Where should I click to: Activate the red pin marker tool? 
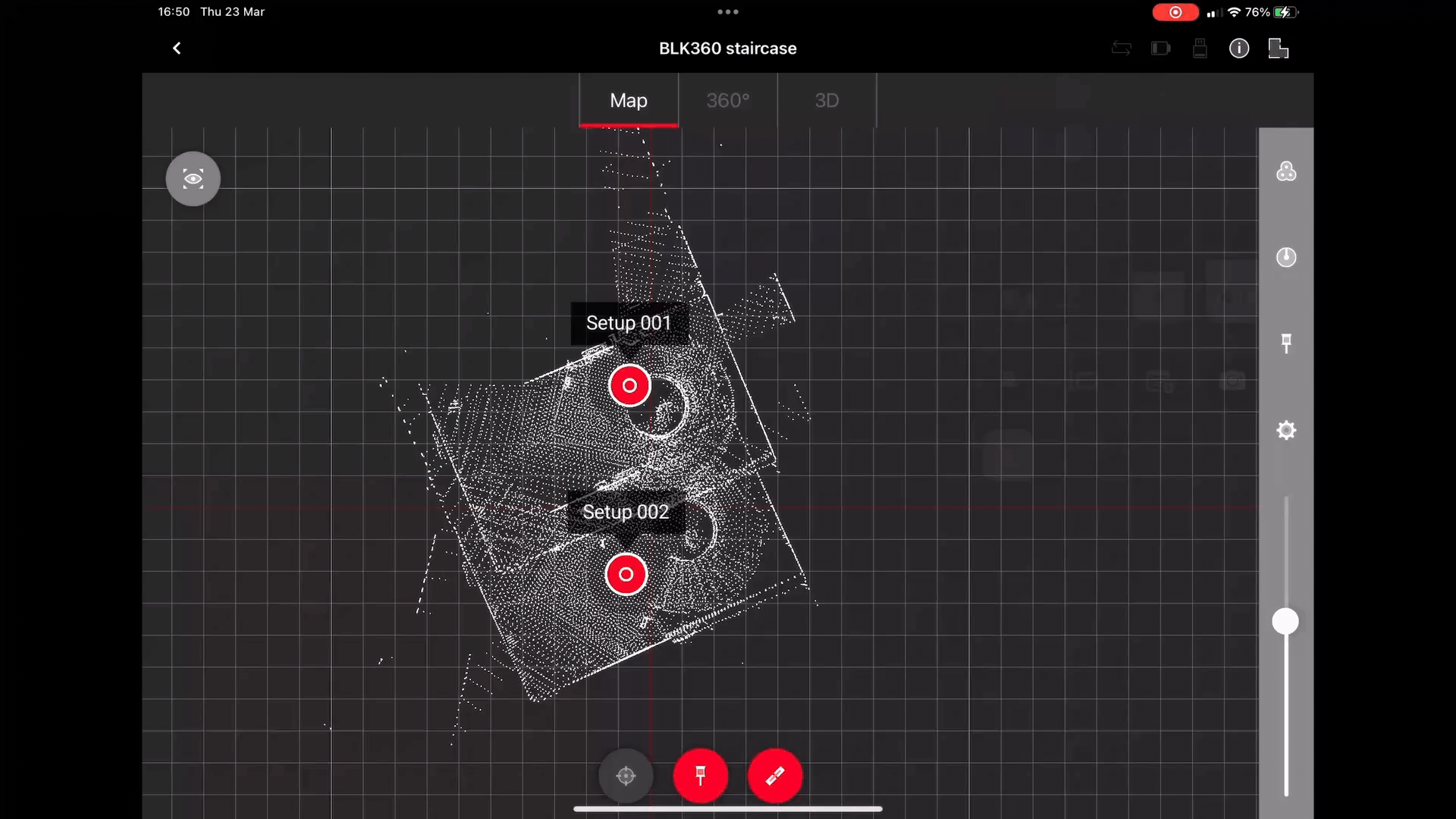700,776
